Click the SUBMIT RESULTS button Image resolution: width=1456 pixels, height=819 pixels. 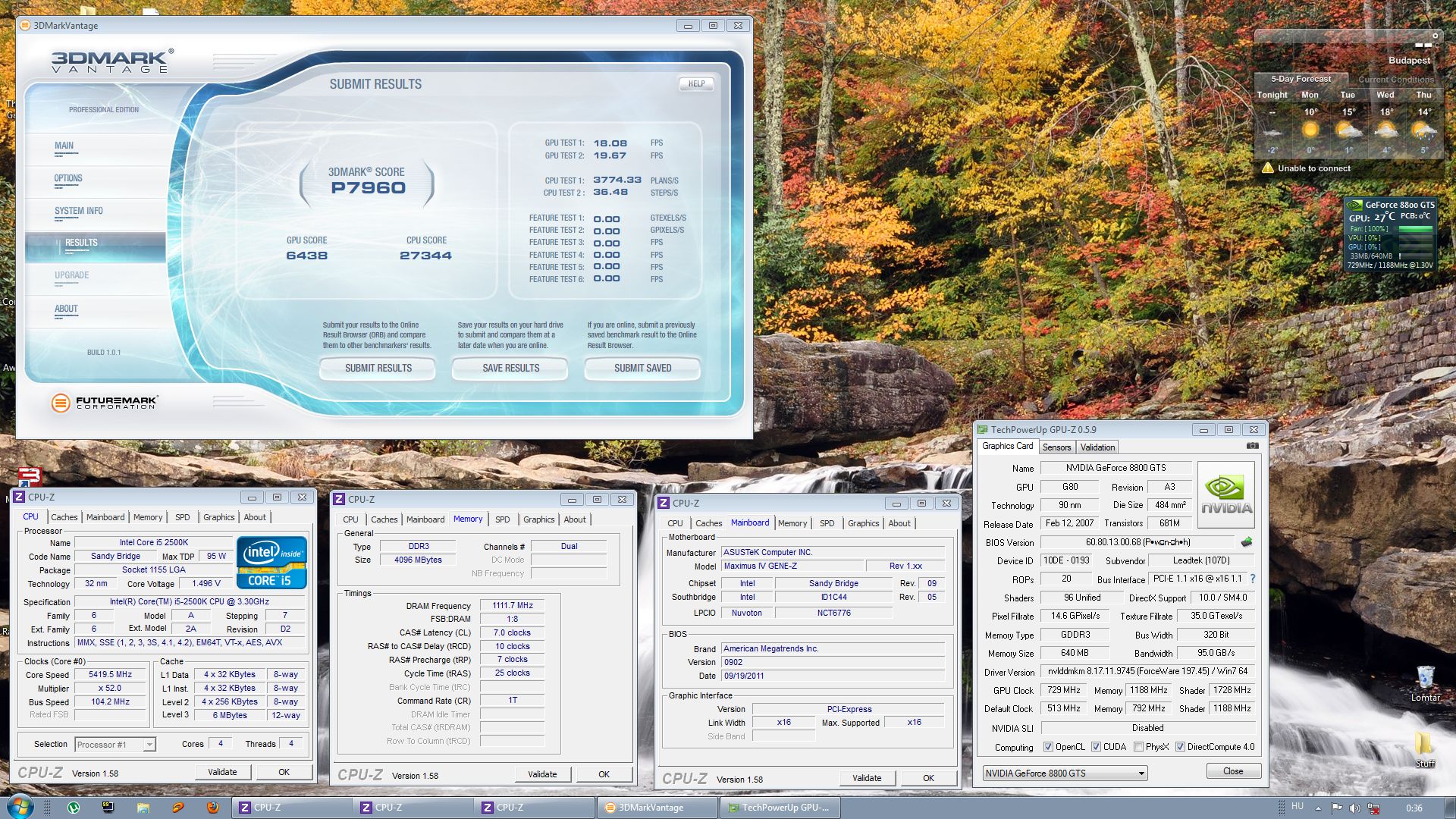point(378,368)
